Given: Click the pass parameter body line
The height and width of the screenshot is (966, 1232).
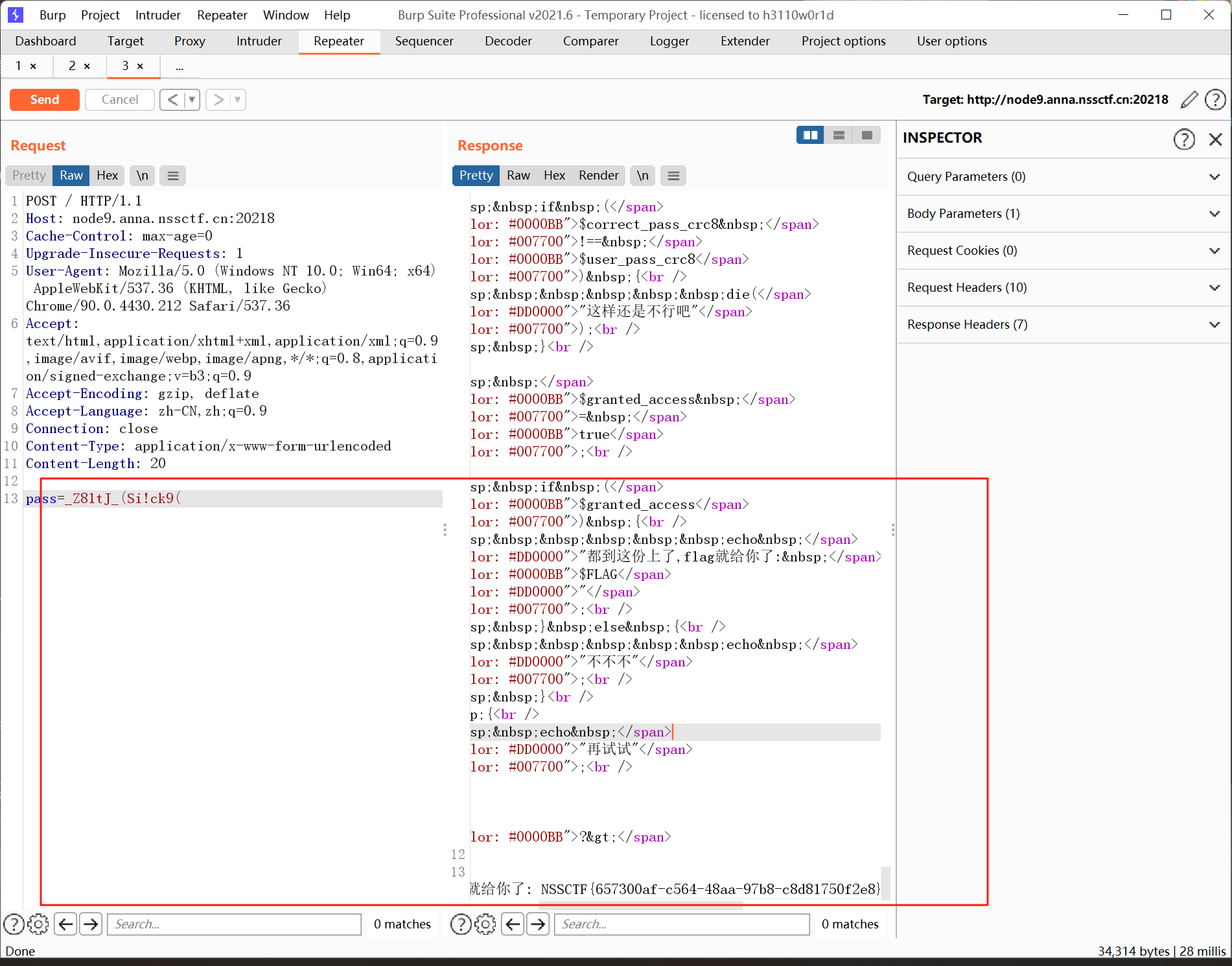Looking at the screenshot, I should (233, 499).
